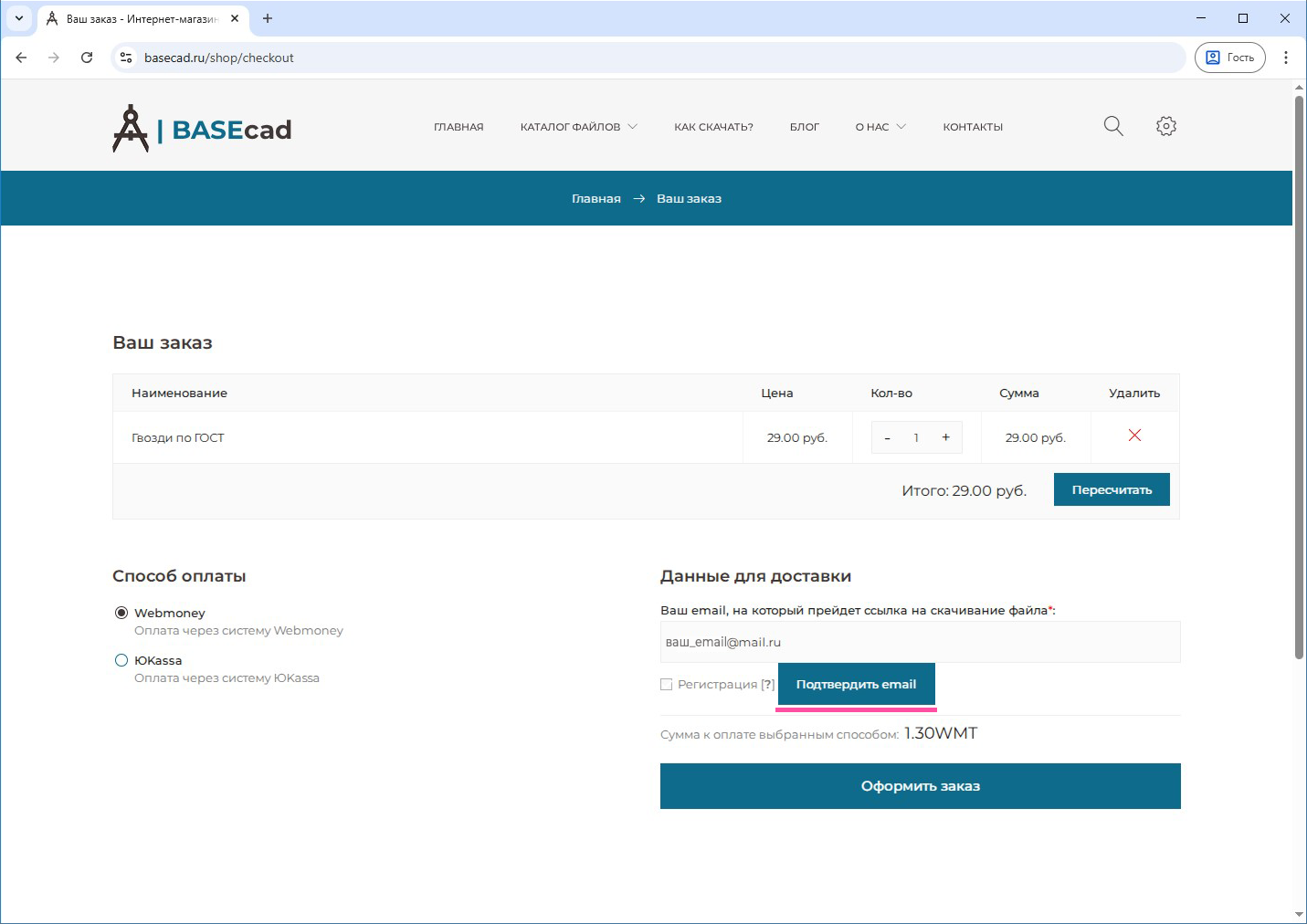1307x924 pixels.
Task: Choose ЮKassa as payment method
Action: click(121, 660)
